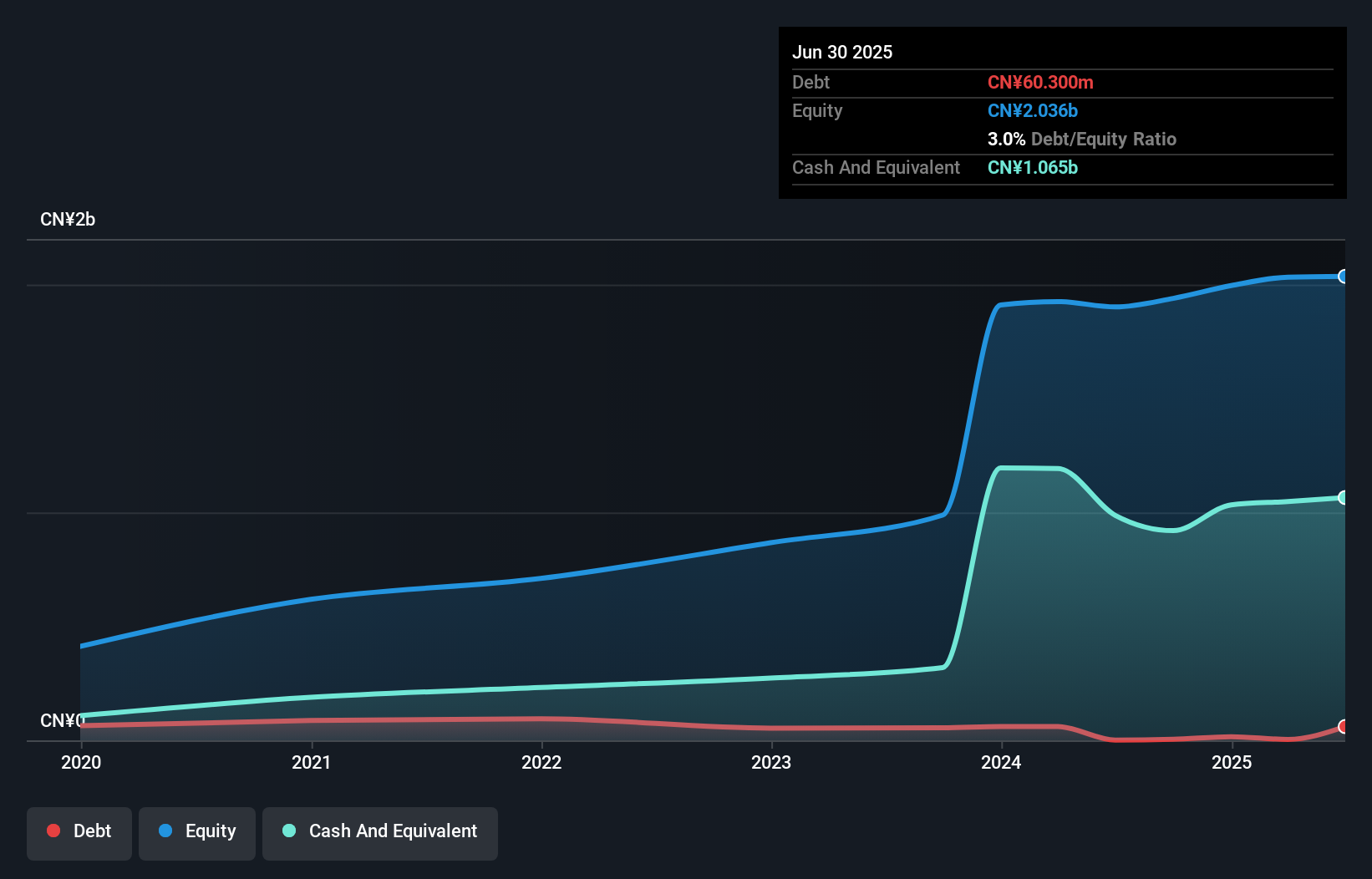Image resolution: width=1372 pixels, height=879 pixels.
Task: Click the blue Equity legend dot
Action: pos(165,831)
